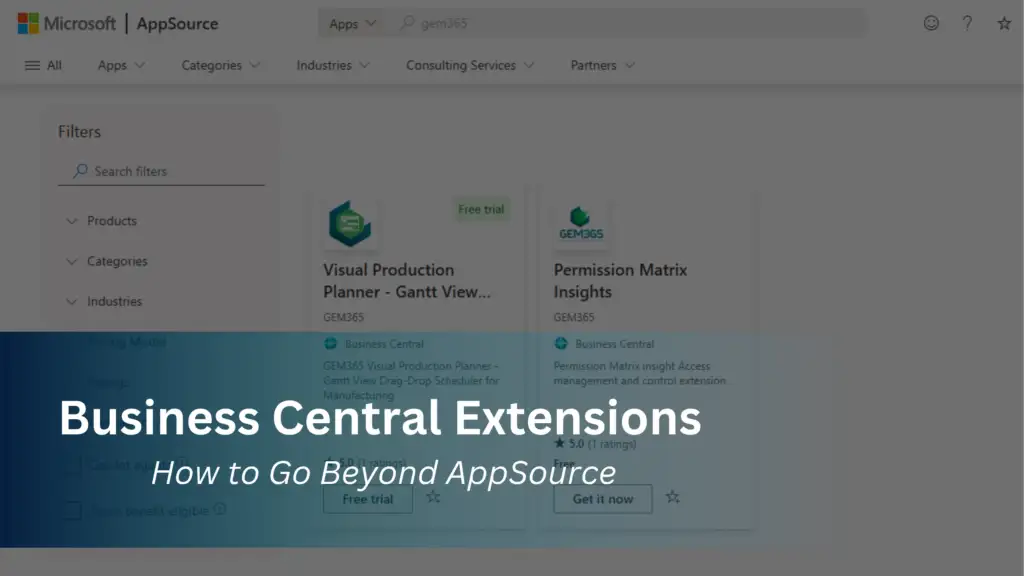The height and width of the screenshot is (576, 1024).
Task: Click the Visual Production Planner app logo
Action: [x=348, y=224]
